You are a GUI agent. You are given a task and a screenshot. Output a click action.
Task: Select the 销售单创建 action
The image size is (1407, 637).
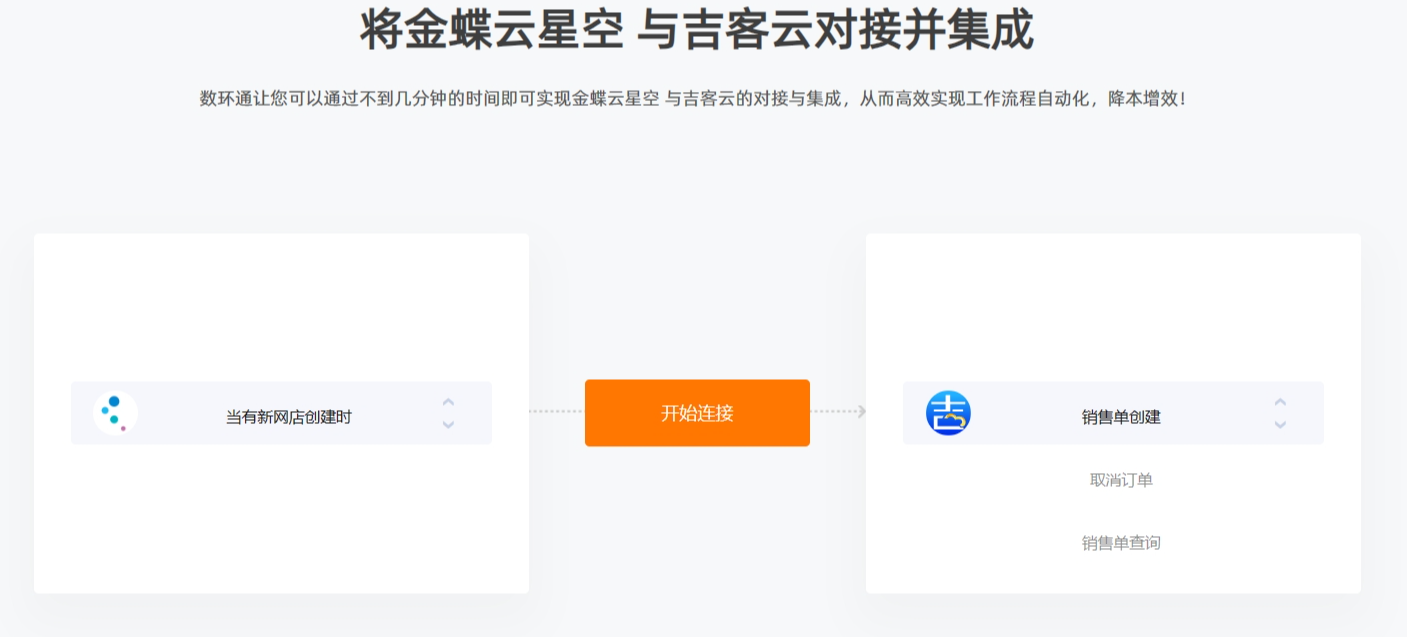coord(1121,417)
